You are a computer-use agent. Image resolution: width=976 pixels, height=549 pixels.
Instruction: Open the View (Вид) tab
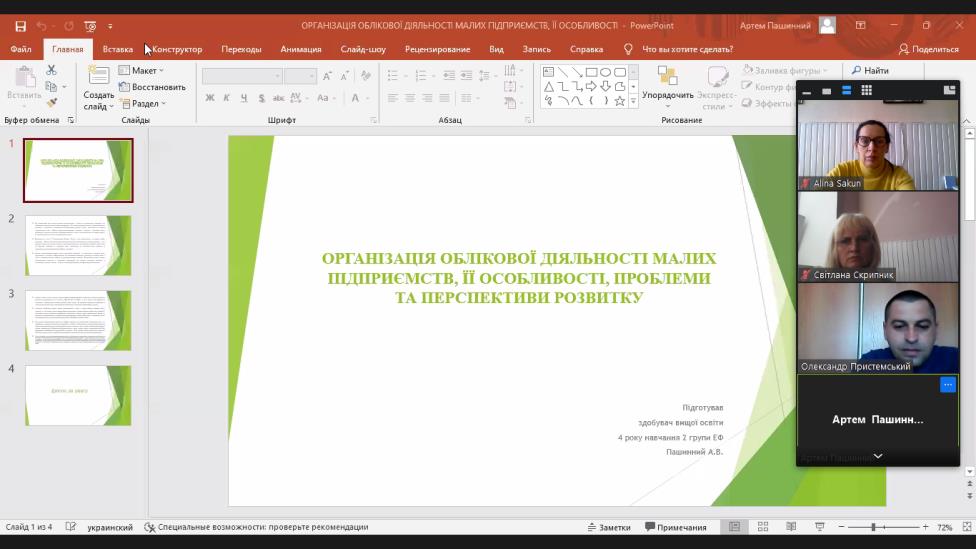tap(496, 49)
